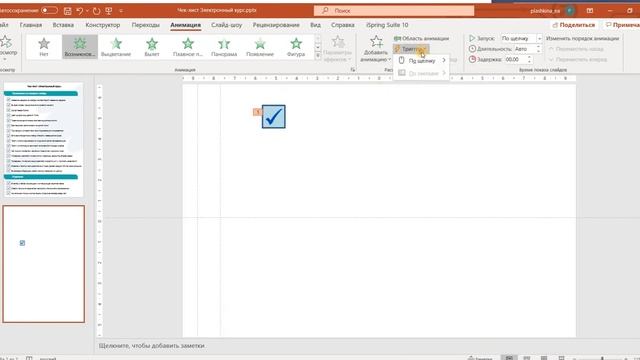Switch to Reading view in status bar
Screen dimensions: 640x360
point(544,358)
